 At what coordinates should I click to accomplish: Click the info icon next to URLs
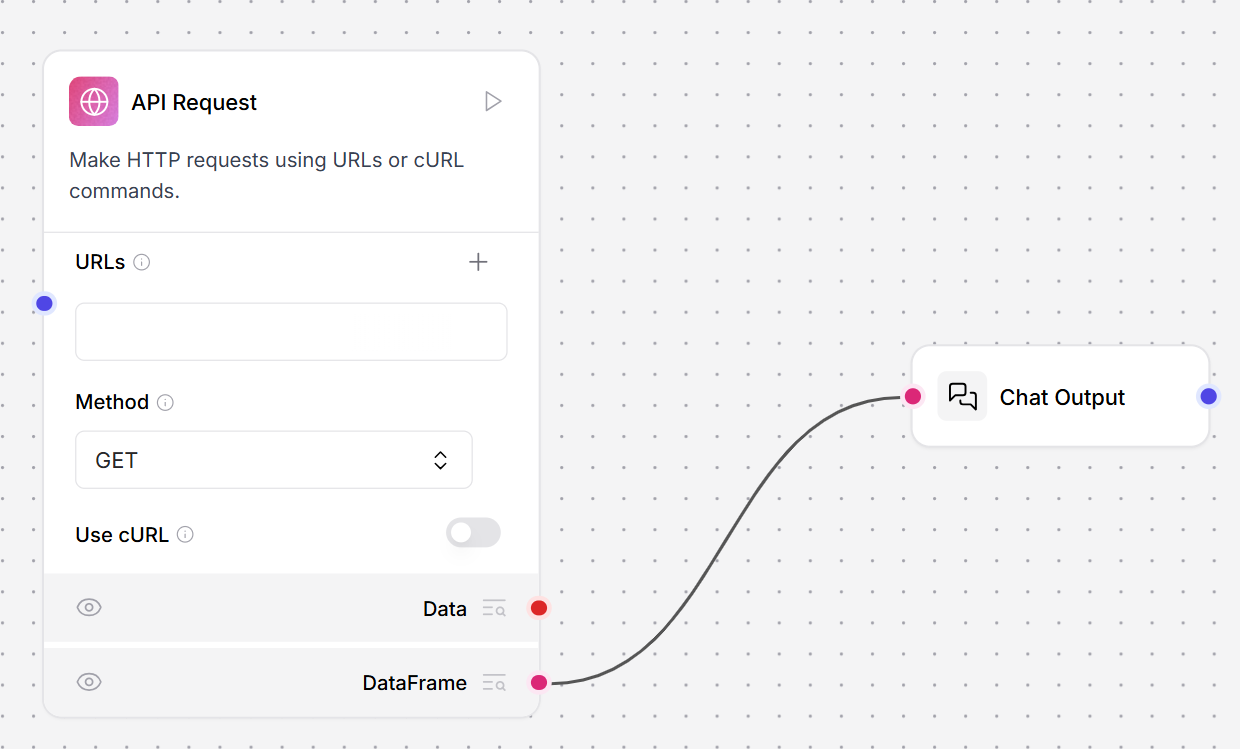pyautogui.click(x=141, y=261)
